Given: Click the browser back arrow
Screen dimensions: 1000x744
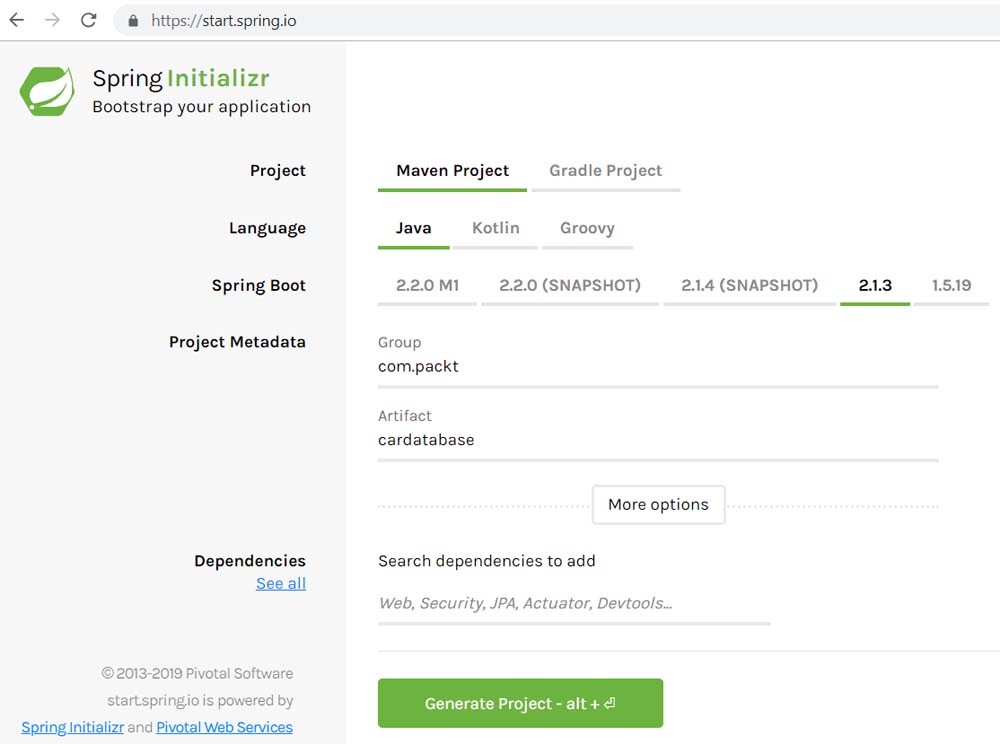Looking at the screenshot, I should coord(17,20).
